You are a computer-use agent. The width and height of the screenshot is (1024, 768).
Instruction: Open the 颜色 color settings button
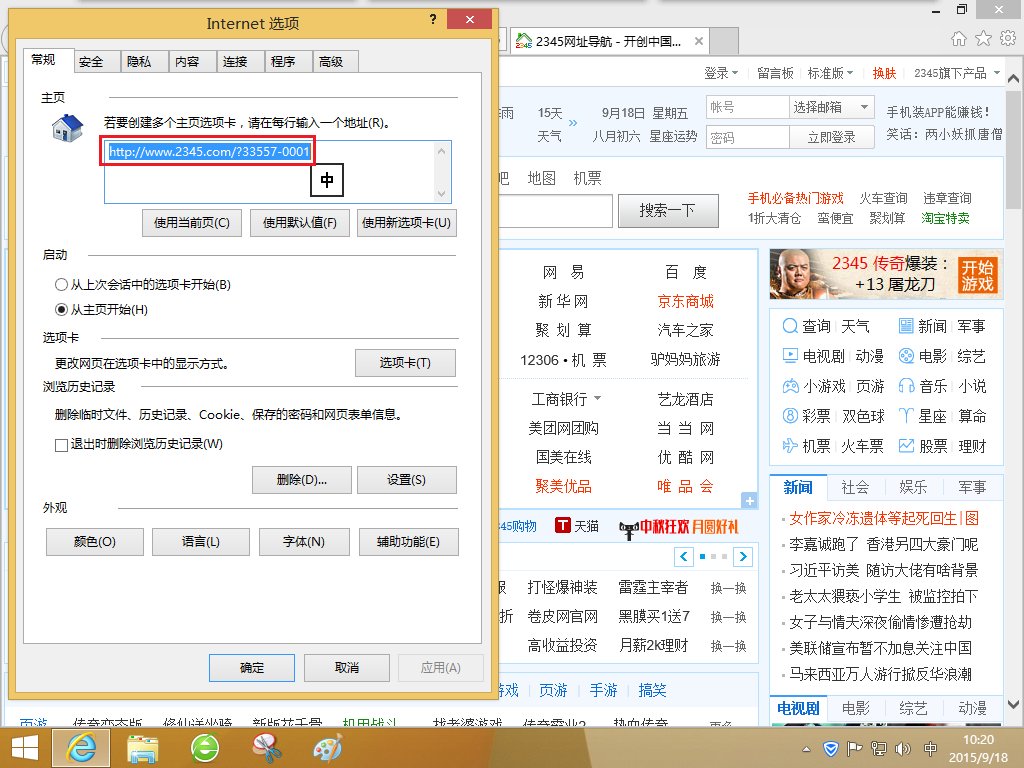pyautogui.click(x=95, y=542)
